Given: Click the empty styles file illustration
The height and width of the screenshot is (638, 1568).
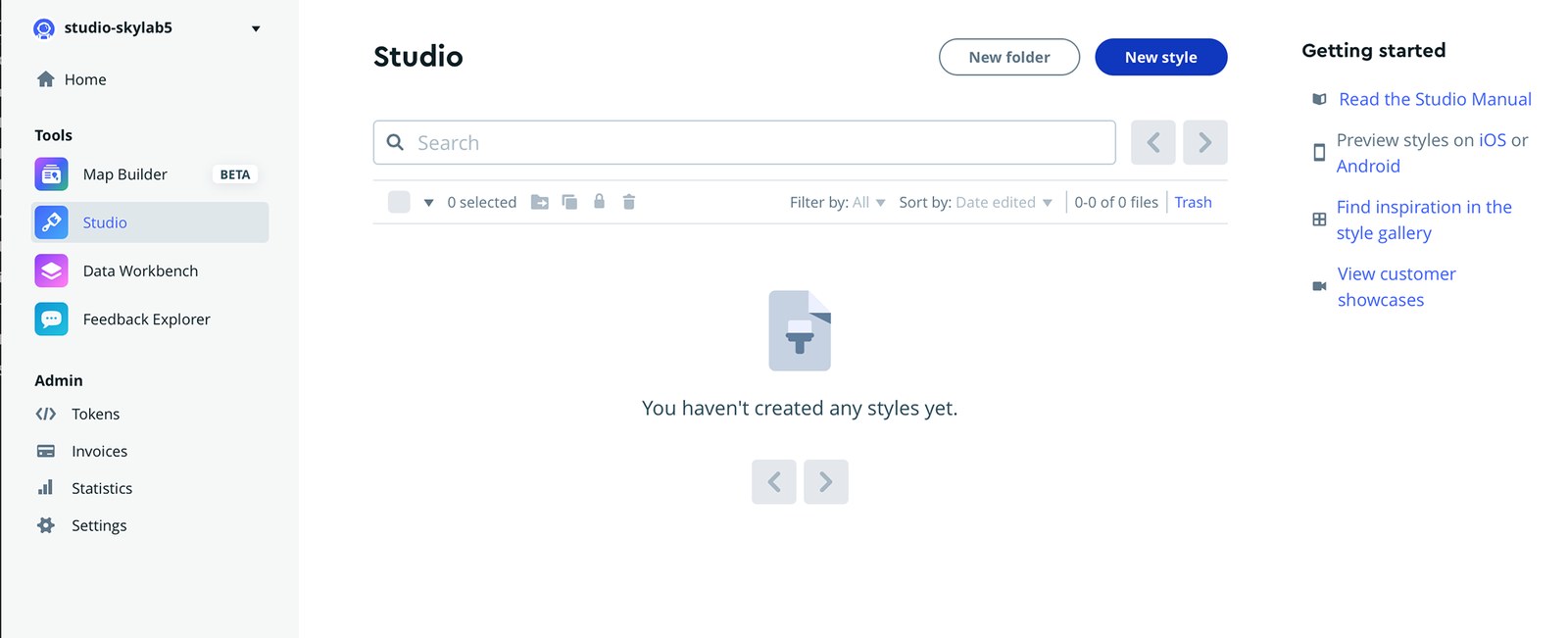Looking at the screenshot, I should tap(800, 330).
